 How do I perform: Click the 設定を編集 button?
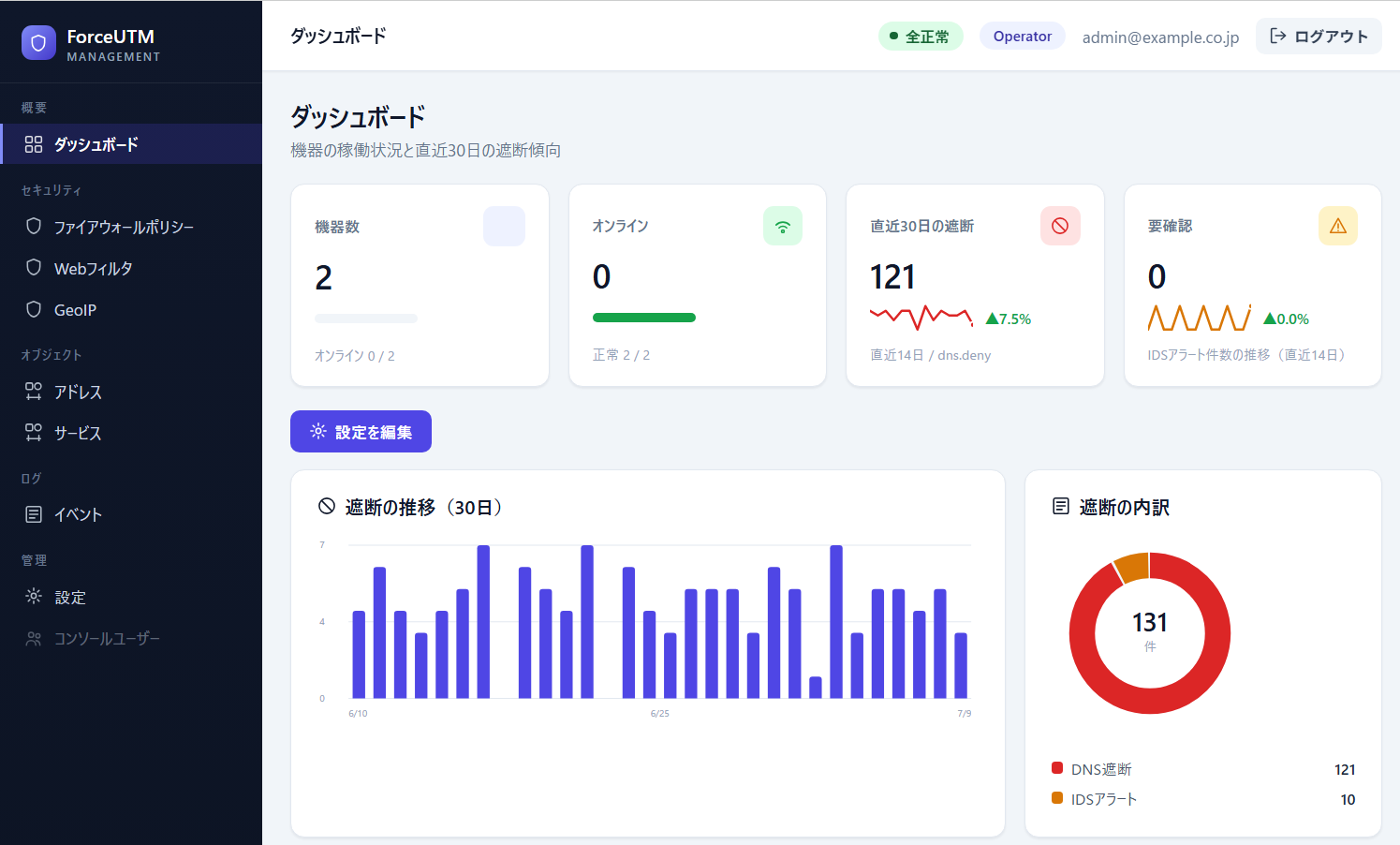361,432
